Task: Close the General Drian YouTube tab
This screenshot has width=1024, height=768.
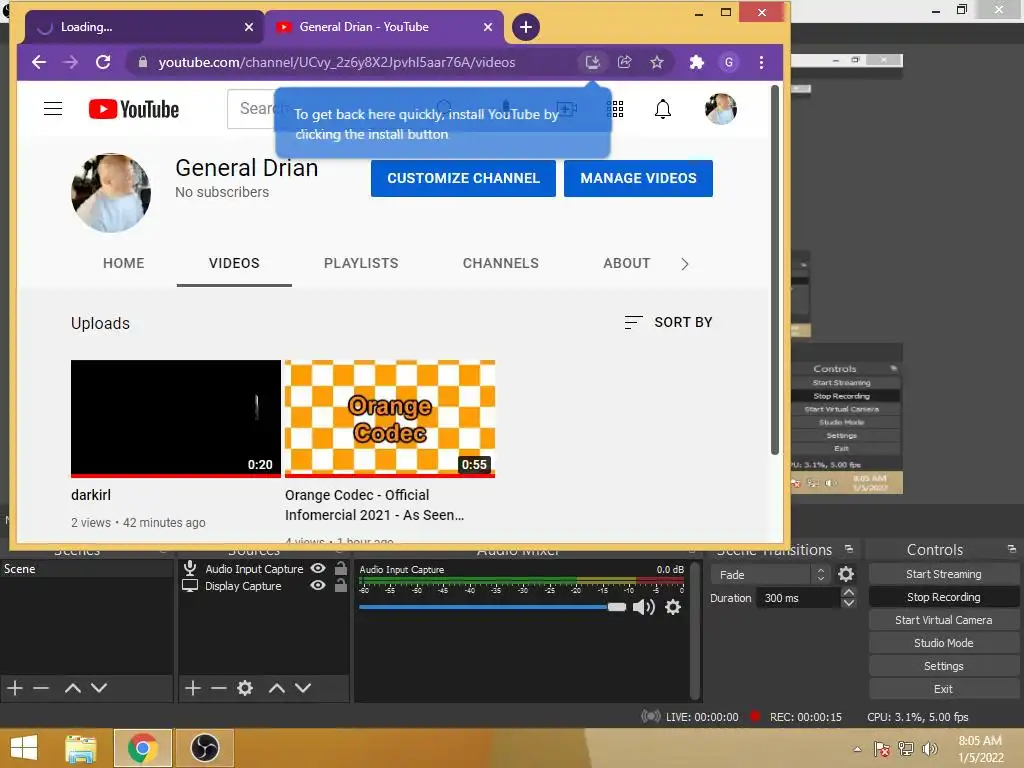Action: [x=488, y=27]
